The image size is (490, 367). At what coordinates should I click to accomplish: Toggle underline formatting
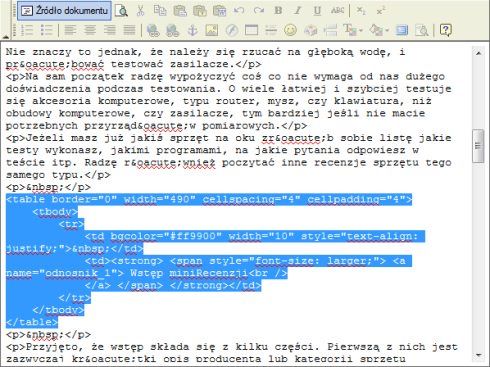[x=317, y=11]
